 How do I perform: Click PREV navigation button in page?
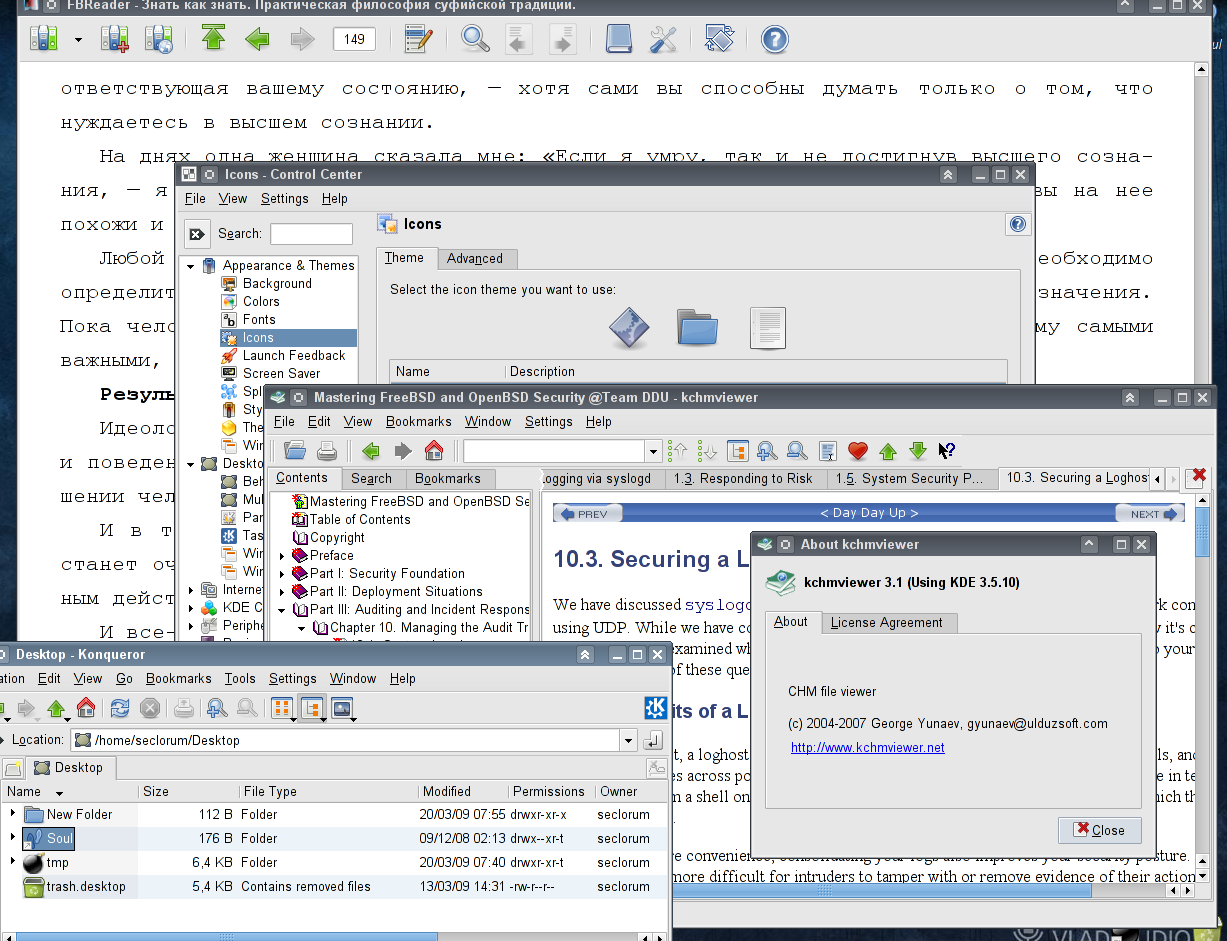pos(589,514)
